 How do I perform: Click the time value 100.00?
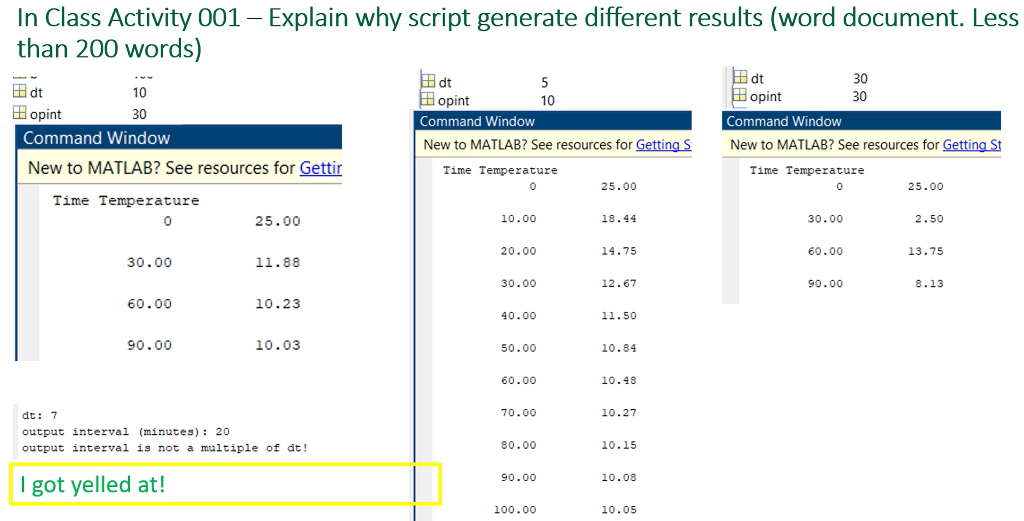[x=515, y=509]
